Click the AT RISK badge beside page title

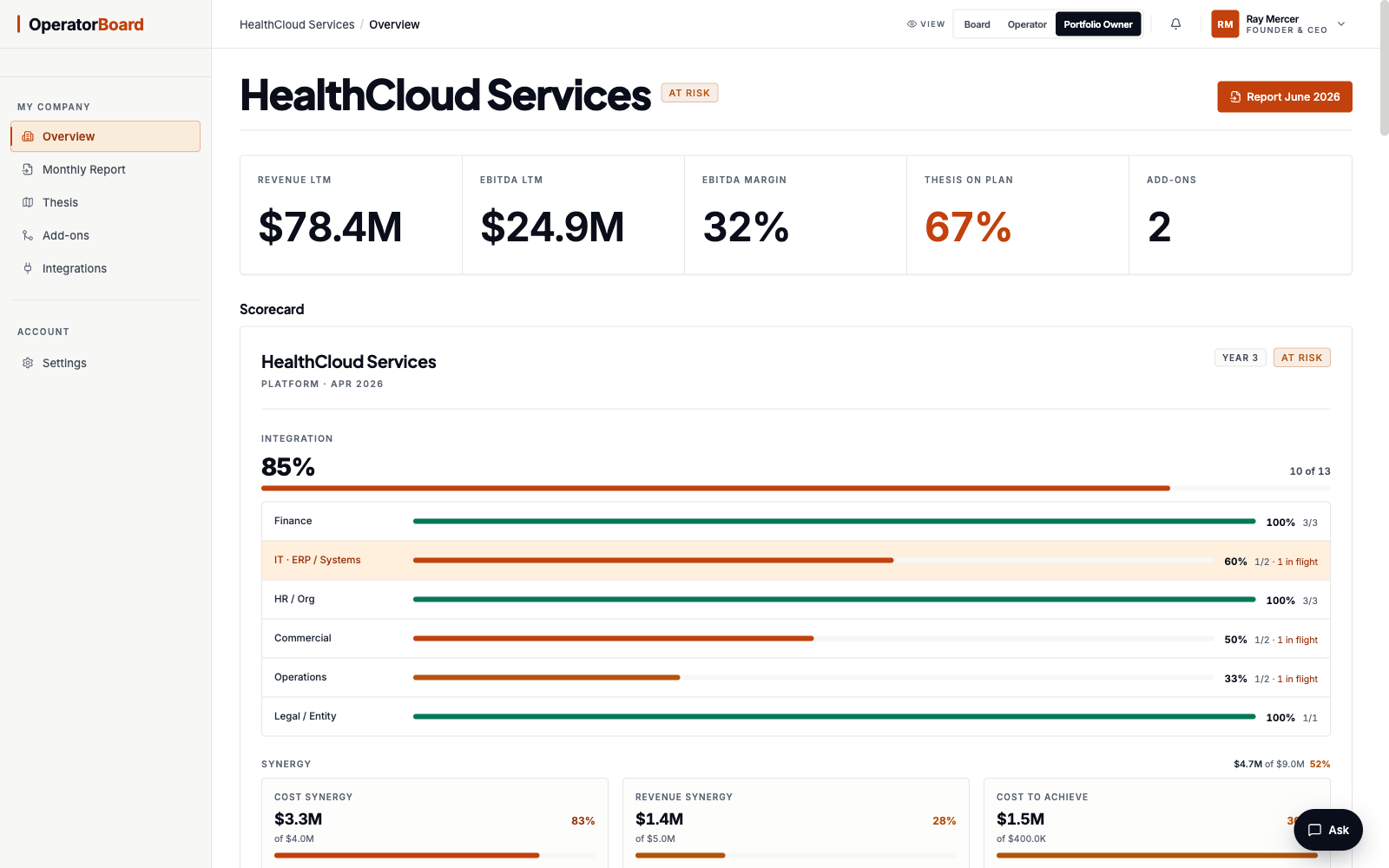[x=689, y=93]
